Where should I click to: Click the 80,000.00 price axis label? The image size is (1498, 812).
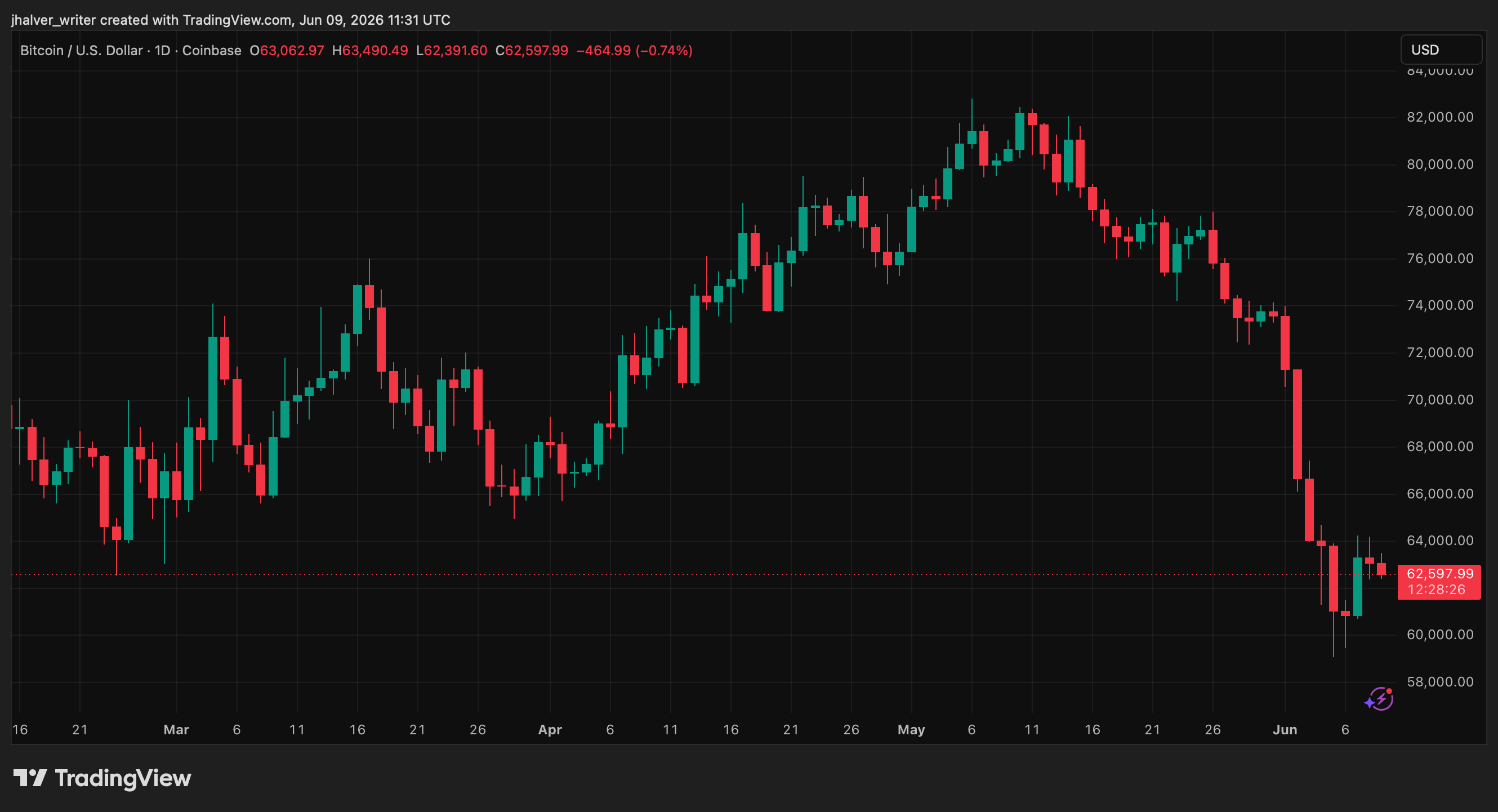click(x=1440, y=164)
